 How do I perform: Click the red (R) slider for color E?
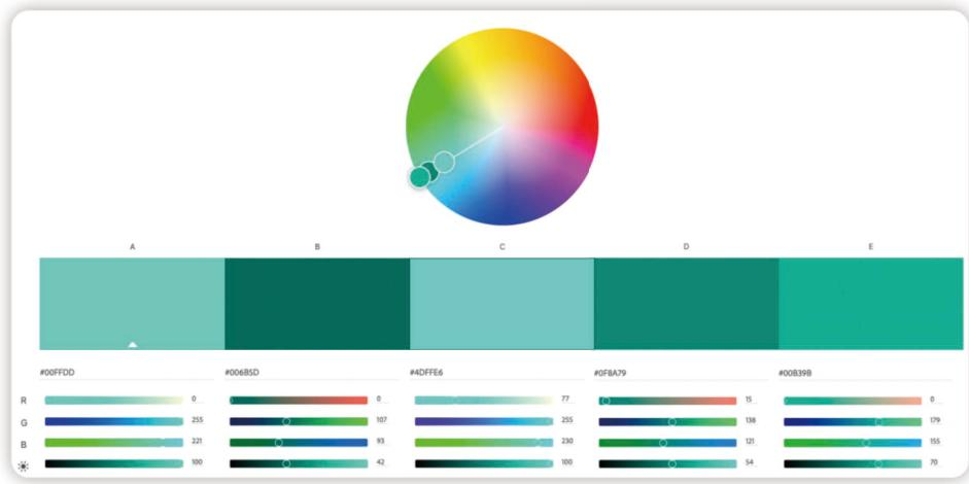tap(852, 401)
